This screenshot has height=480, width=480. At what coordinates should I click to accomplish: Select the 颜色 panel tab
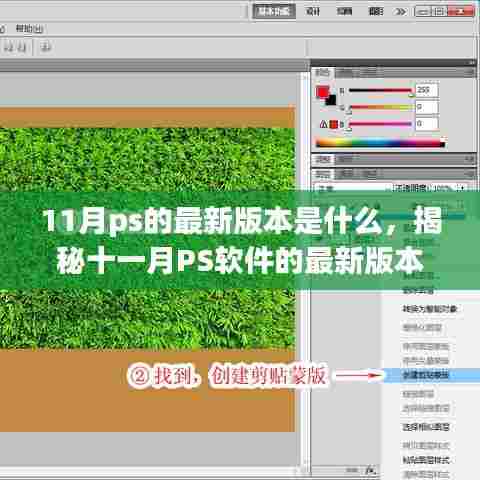tap(323, 72)
